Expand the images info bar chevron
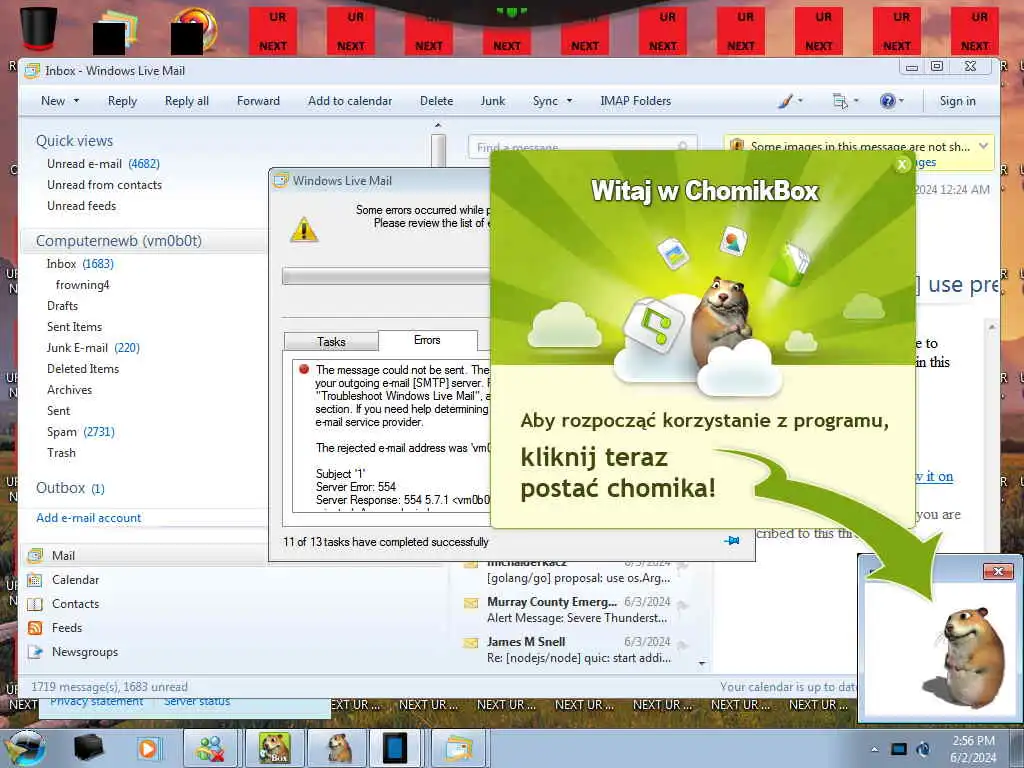1024x768 pixels. tap(984, 146)
